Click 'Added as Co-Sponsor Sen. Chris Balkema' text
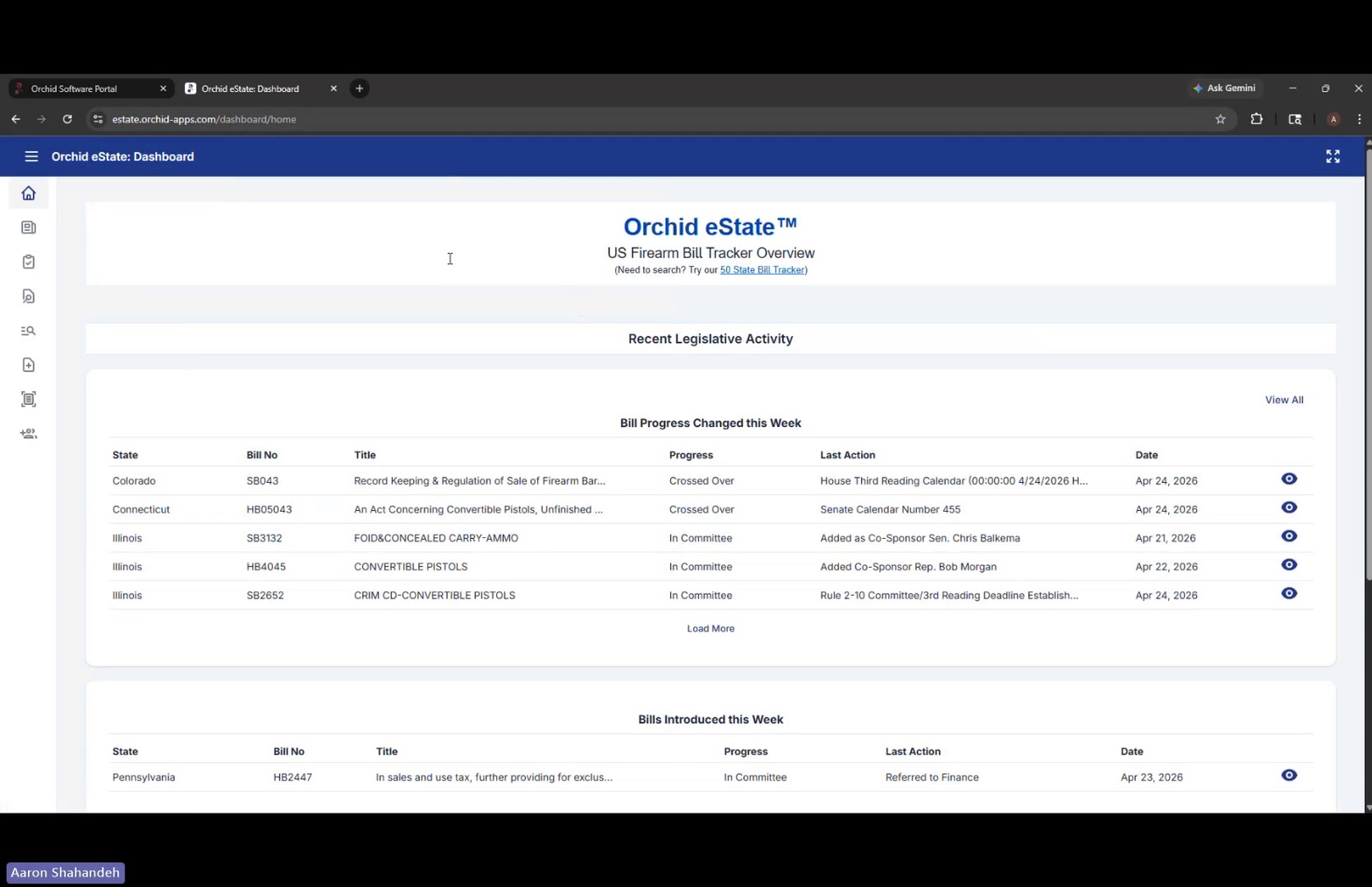This screenshot has height=887, width=1372. (920, 538)
